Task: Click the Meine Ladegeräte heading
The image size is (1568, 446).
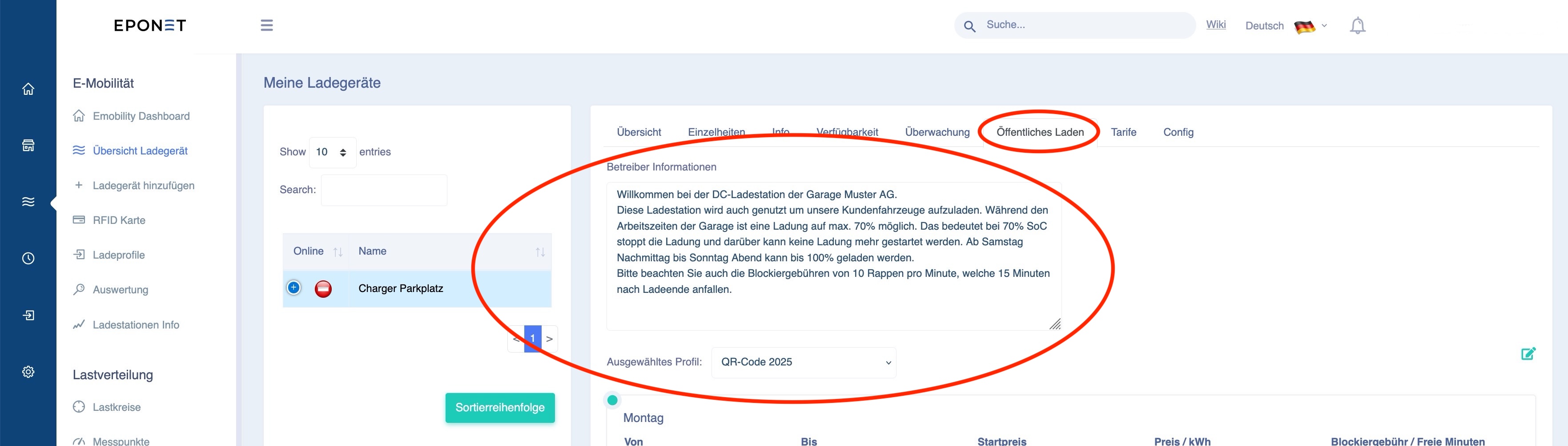Action: coord(322,83)
